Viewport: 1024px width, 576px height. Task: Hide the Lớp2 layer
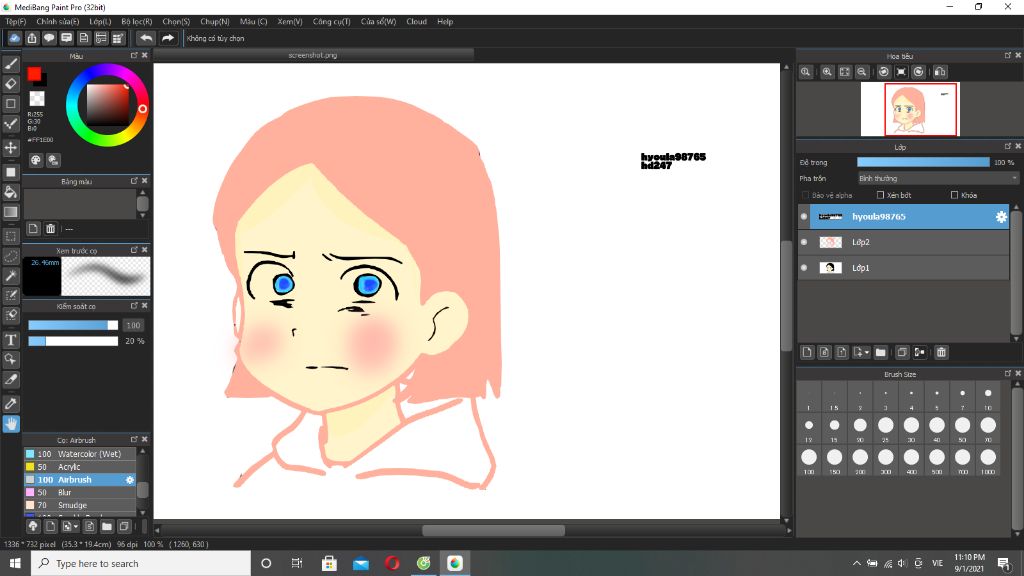[x=804, y=242]
